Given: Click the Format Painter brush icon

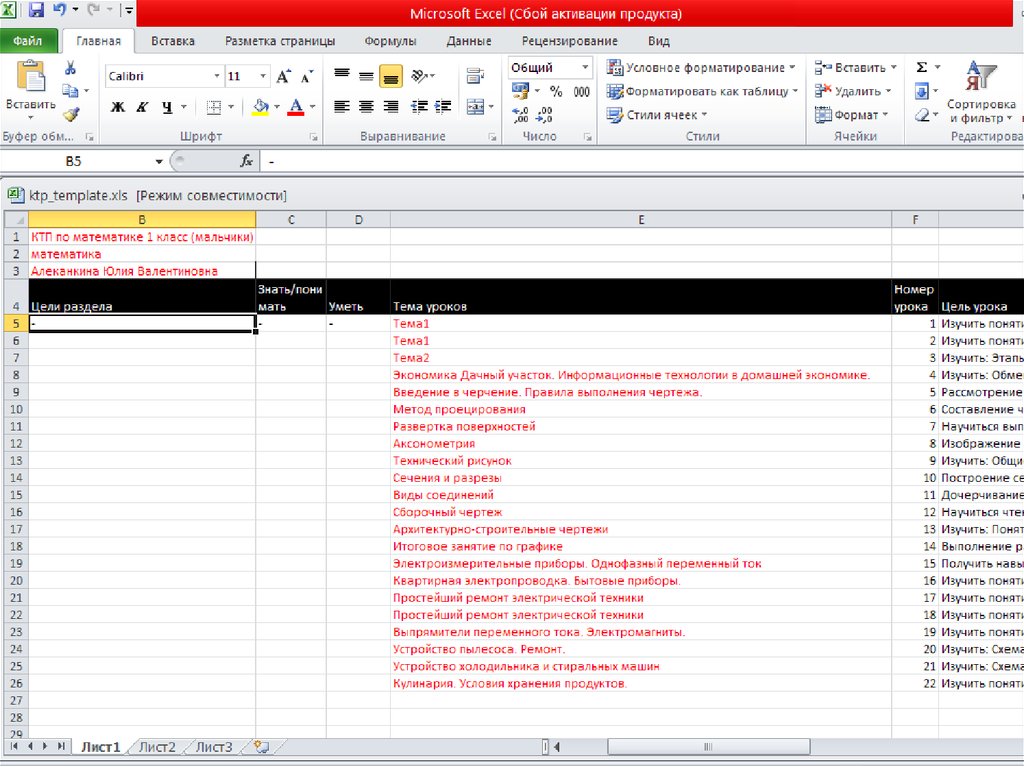Looking at the screenshot, I should (70, 114).
